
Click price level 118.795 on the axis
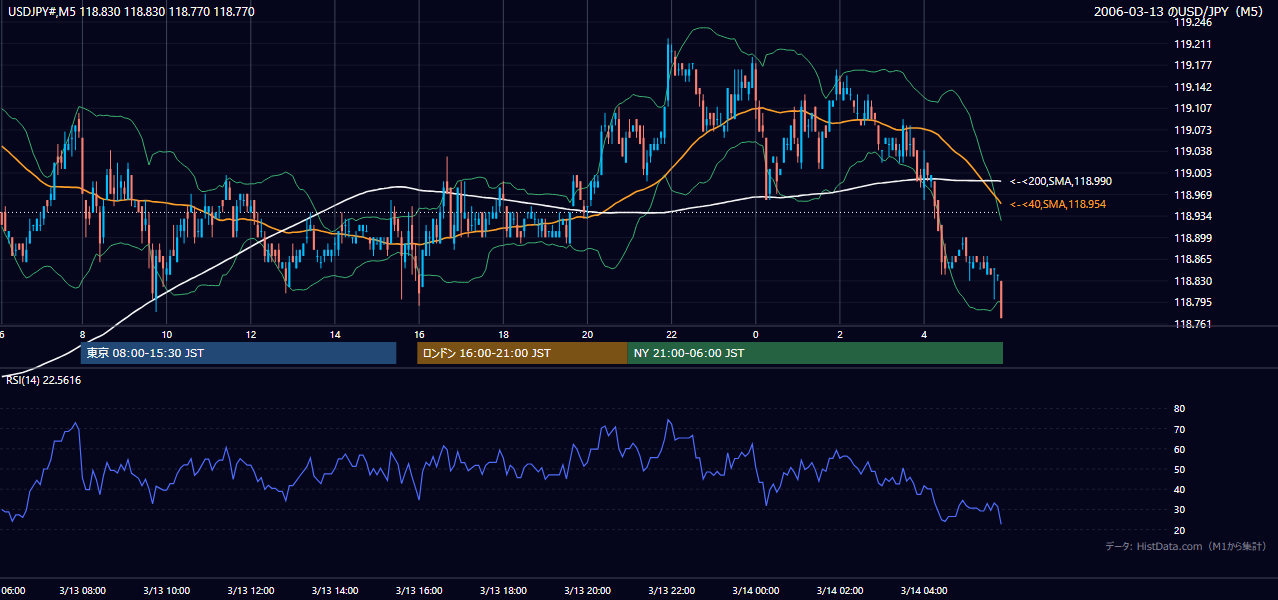coord(1193,302)
